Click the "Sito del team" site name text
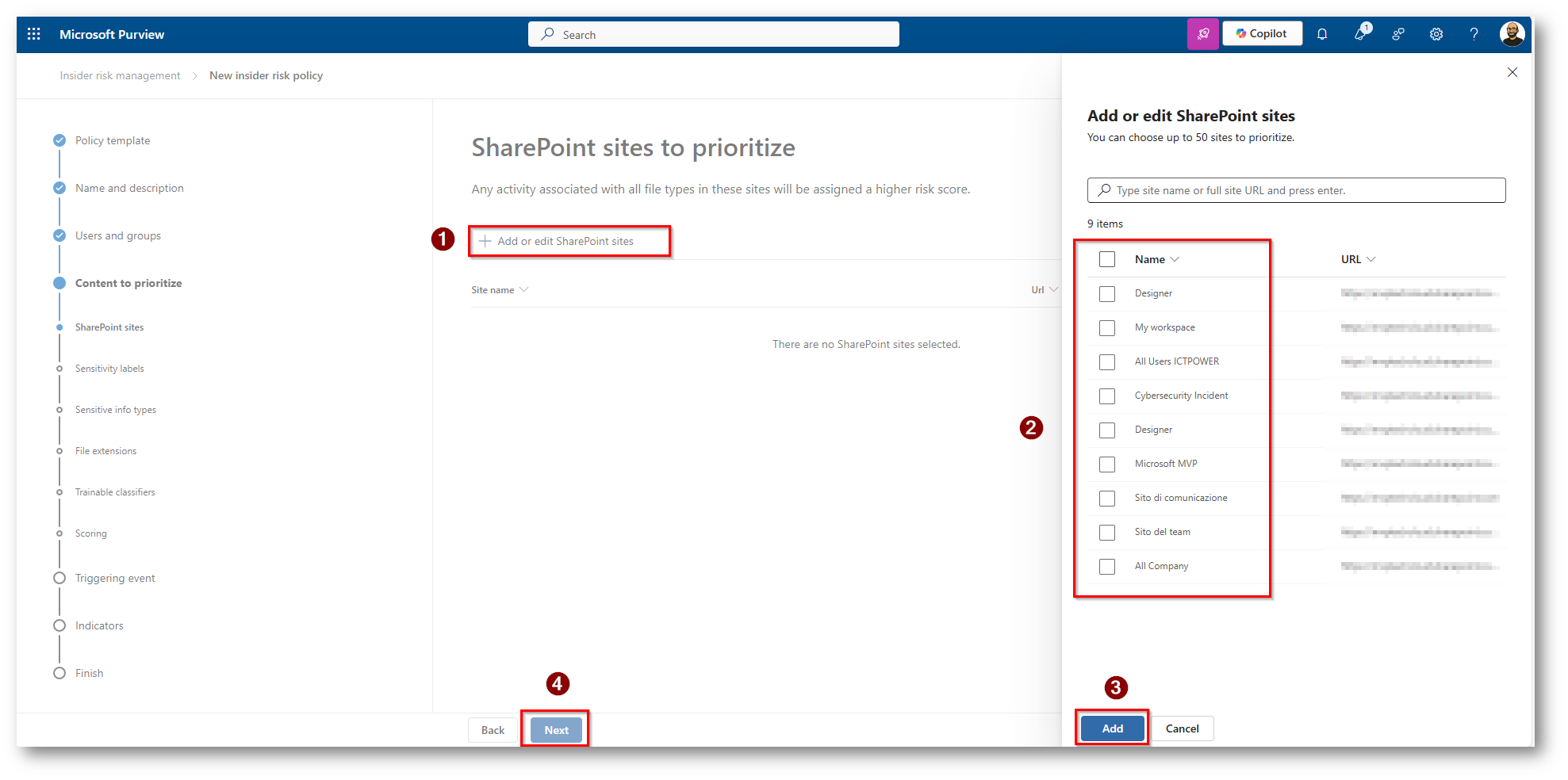 [1162, 532]
